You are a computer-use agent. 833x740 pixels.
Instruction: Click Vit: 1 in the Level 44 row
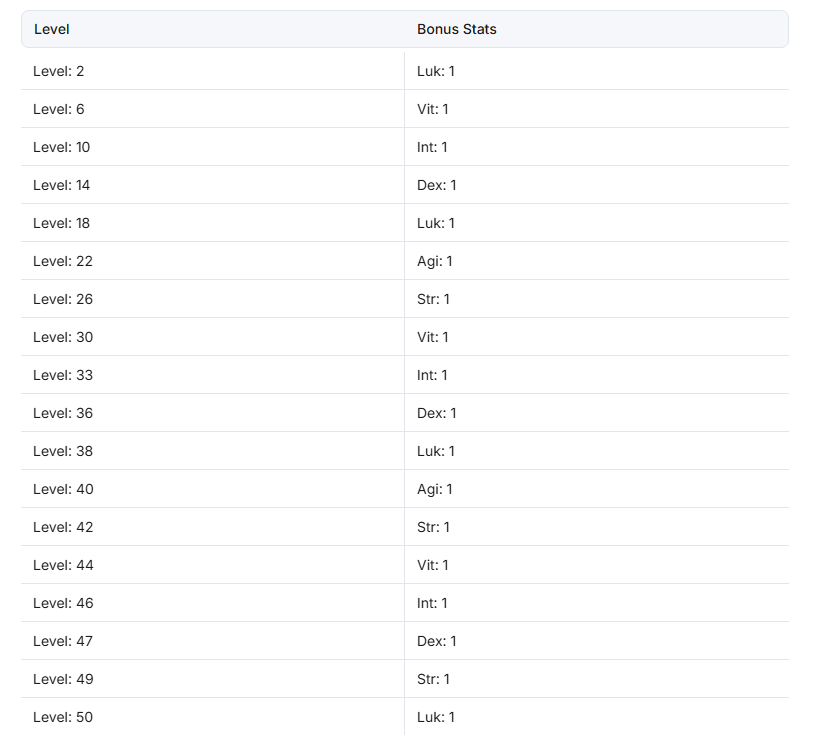(x=432, y=565)
